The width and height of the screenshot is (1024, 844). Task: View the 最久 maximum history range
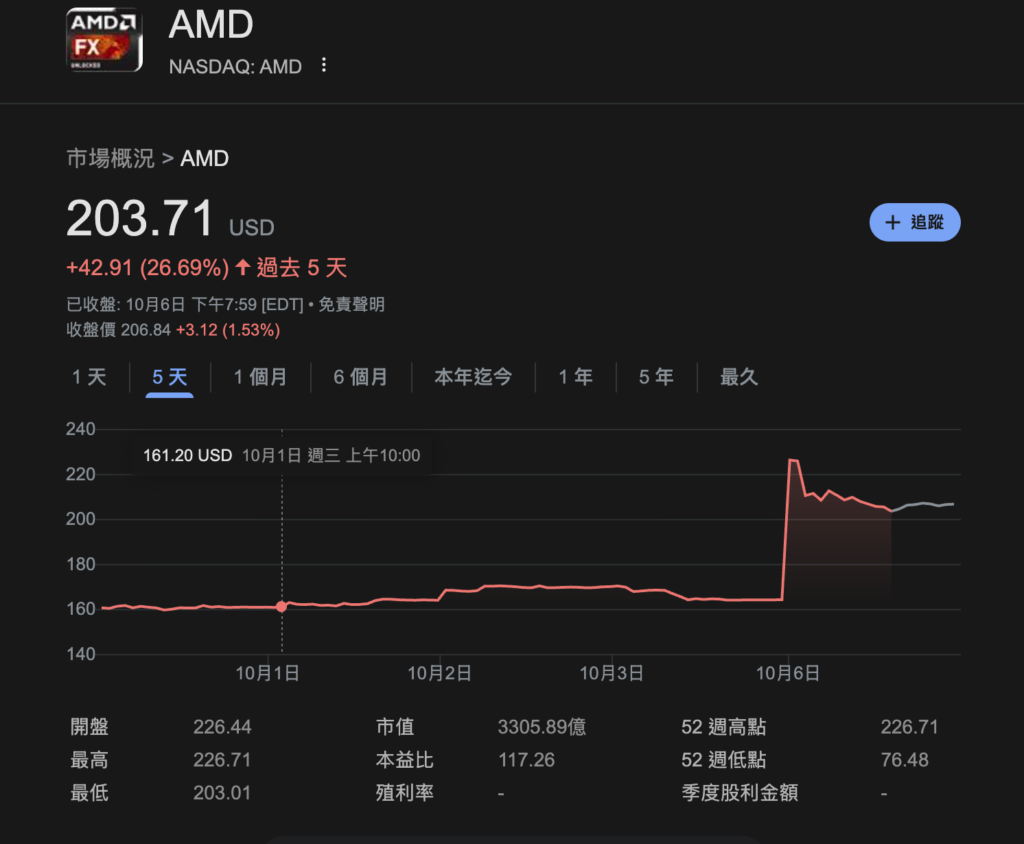tap(738, 377)
